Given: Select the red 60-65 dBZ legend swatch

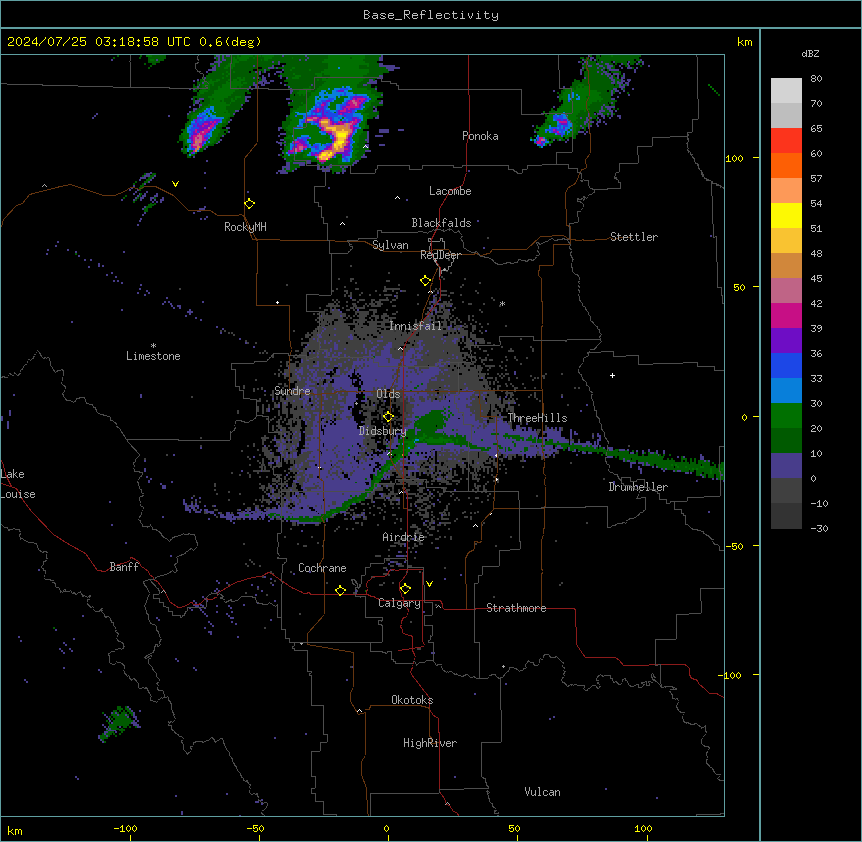Looking at the screenshot, I should [786, 141].
